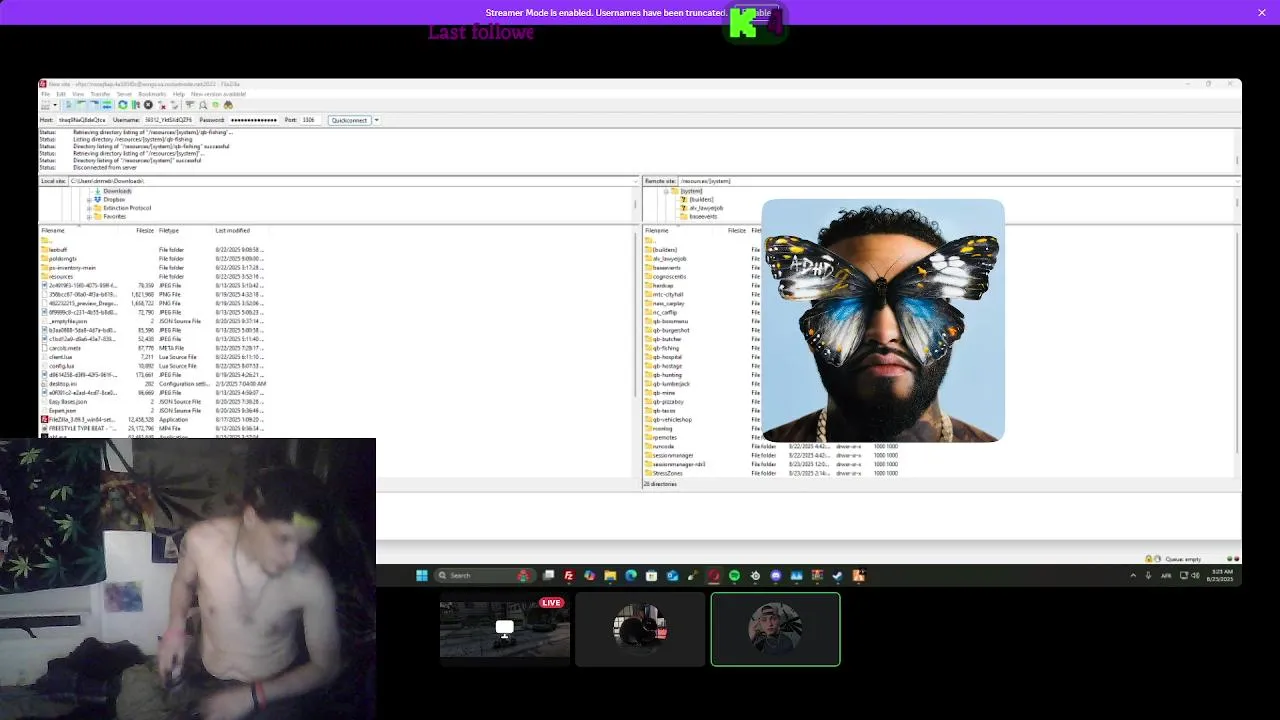Click the Disable button in the Streamer Mode banner
The width and height of the screenshot is (1280, 720).
[x=757, y=13]
